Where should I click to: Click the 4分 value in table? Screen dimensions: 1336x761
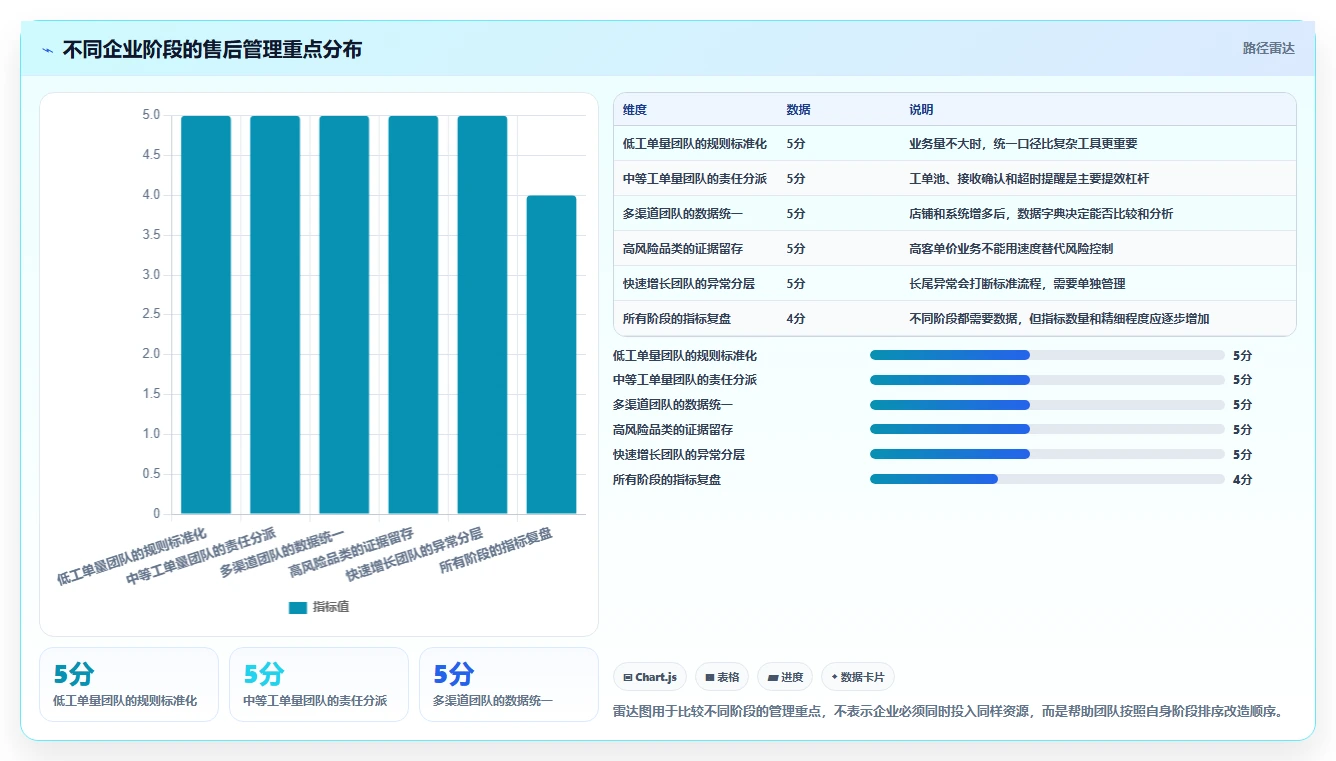point(796,319)
